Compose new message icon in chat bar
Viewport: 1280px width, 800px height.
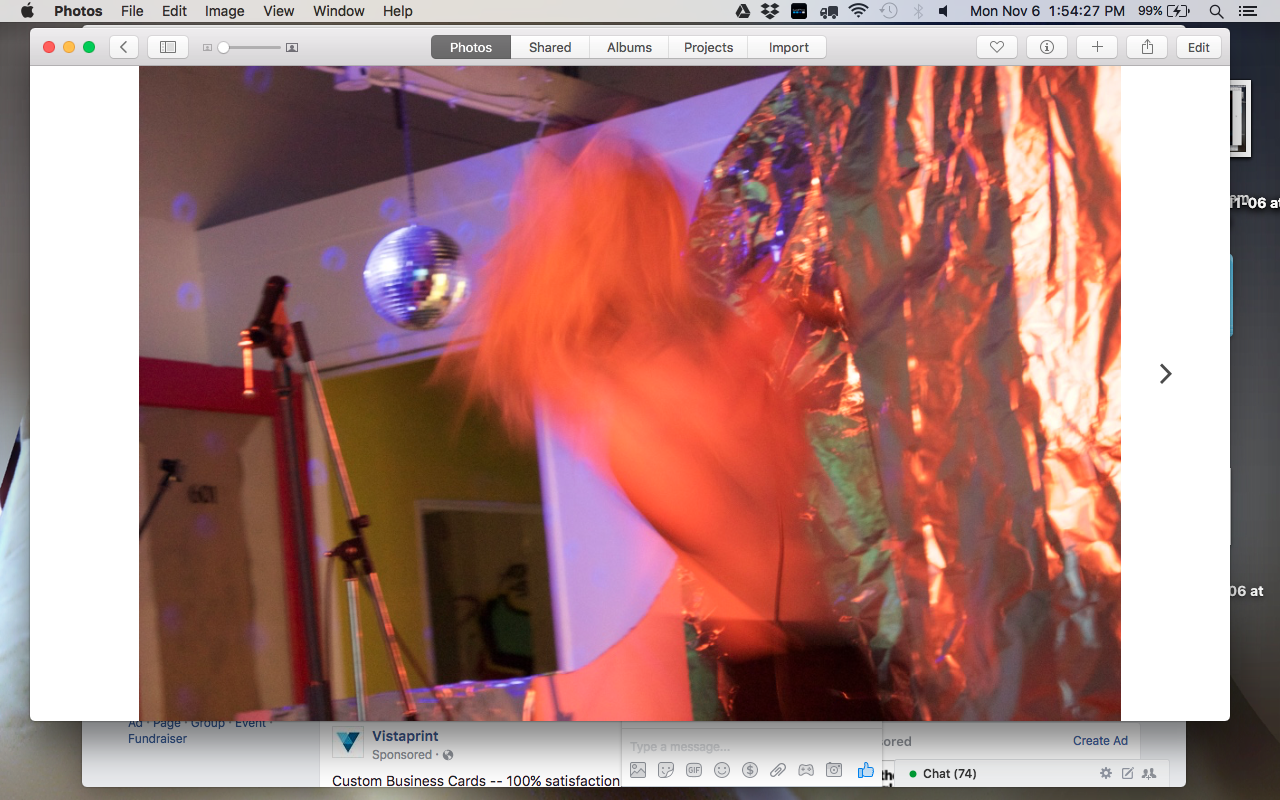coord(1128,773)
